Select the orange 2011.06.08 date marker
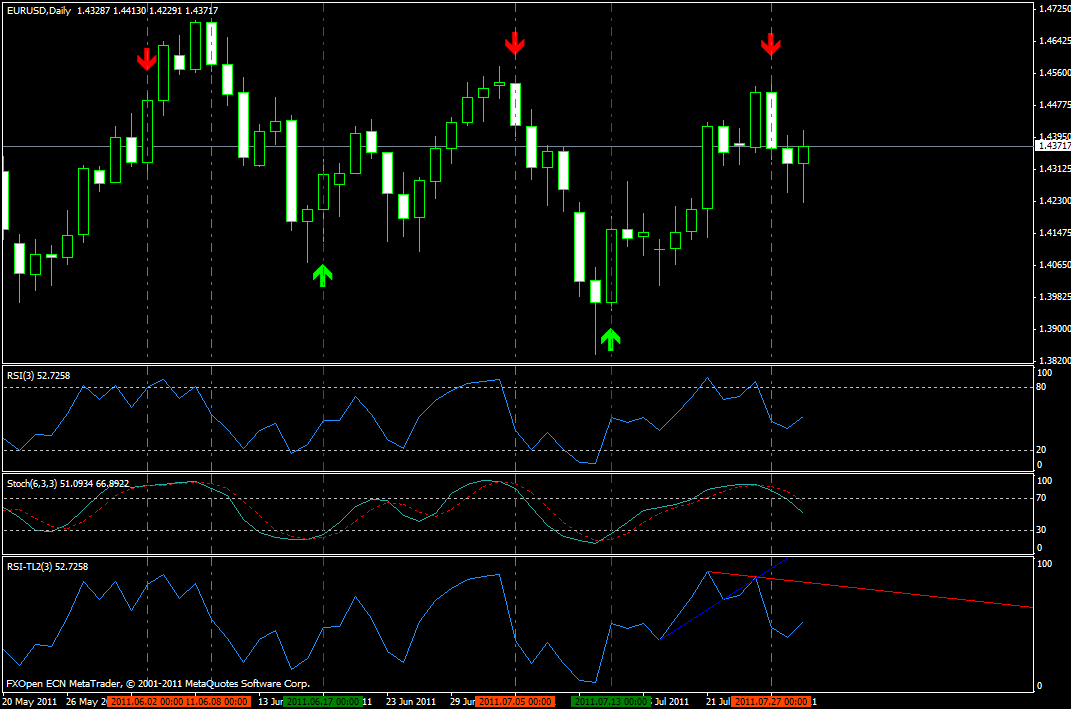 pyautogui.click(x=215, y=702)
